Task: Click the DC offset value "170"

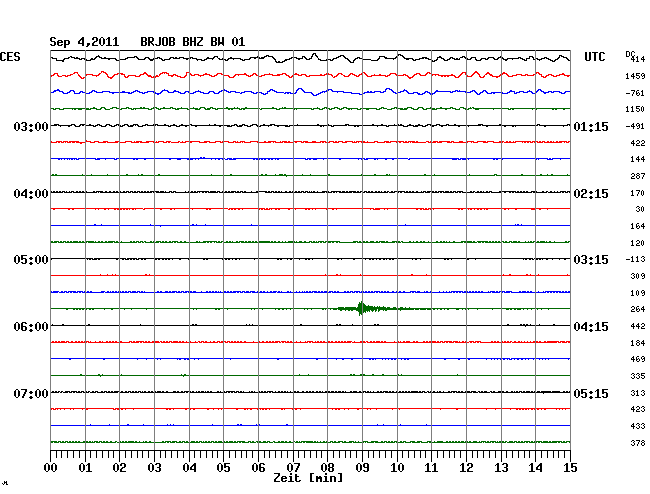Action: pos(638,193)
